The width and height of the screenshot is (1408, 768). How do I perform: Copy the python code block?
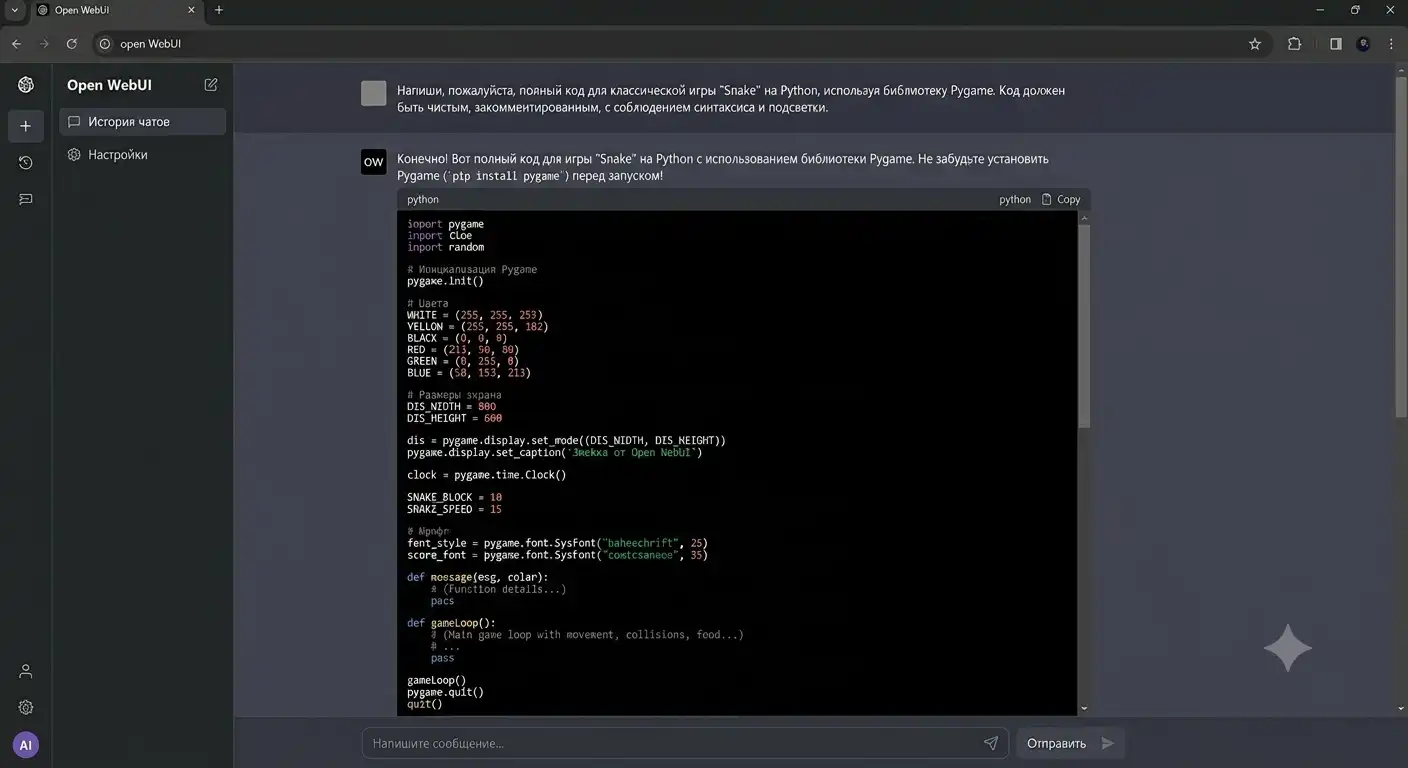(x=1061, y=199)
